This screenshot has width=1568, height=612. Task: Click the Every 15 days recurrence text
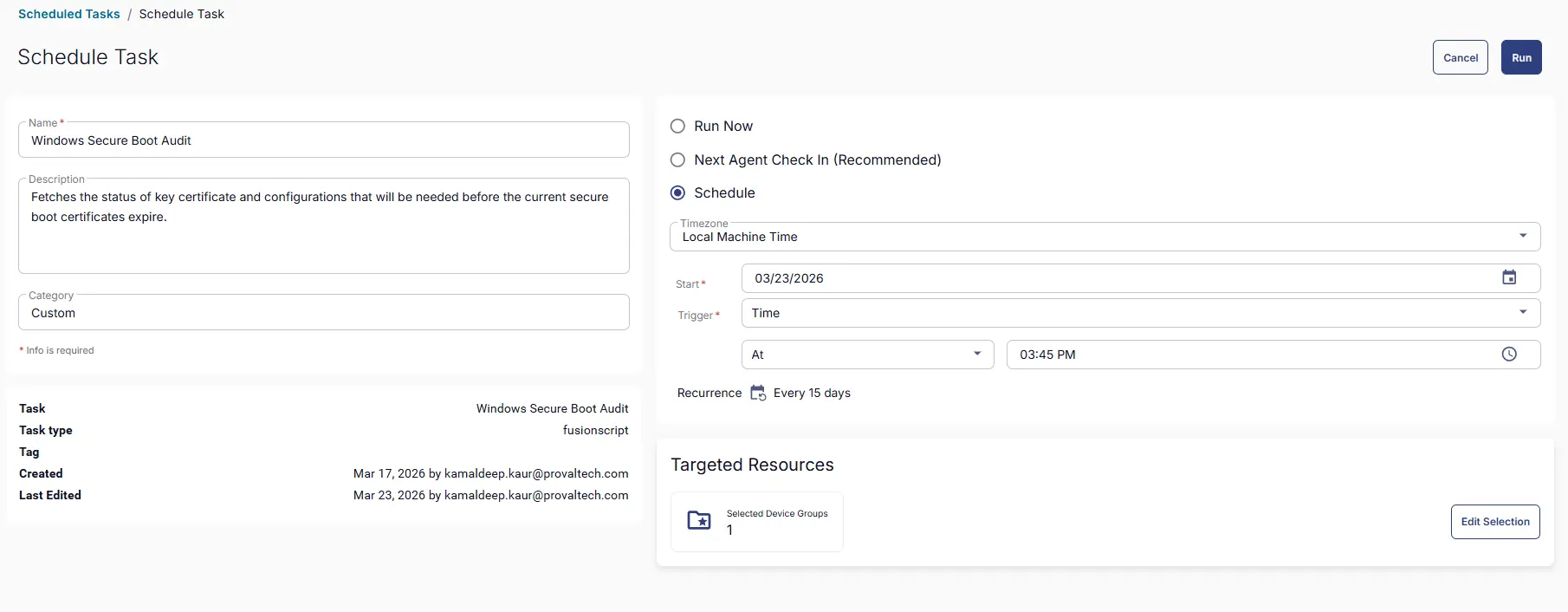[x=812, y=394]
